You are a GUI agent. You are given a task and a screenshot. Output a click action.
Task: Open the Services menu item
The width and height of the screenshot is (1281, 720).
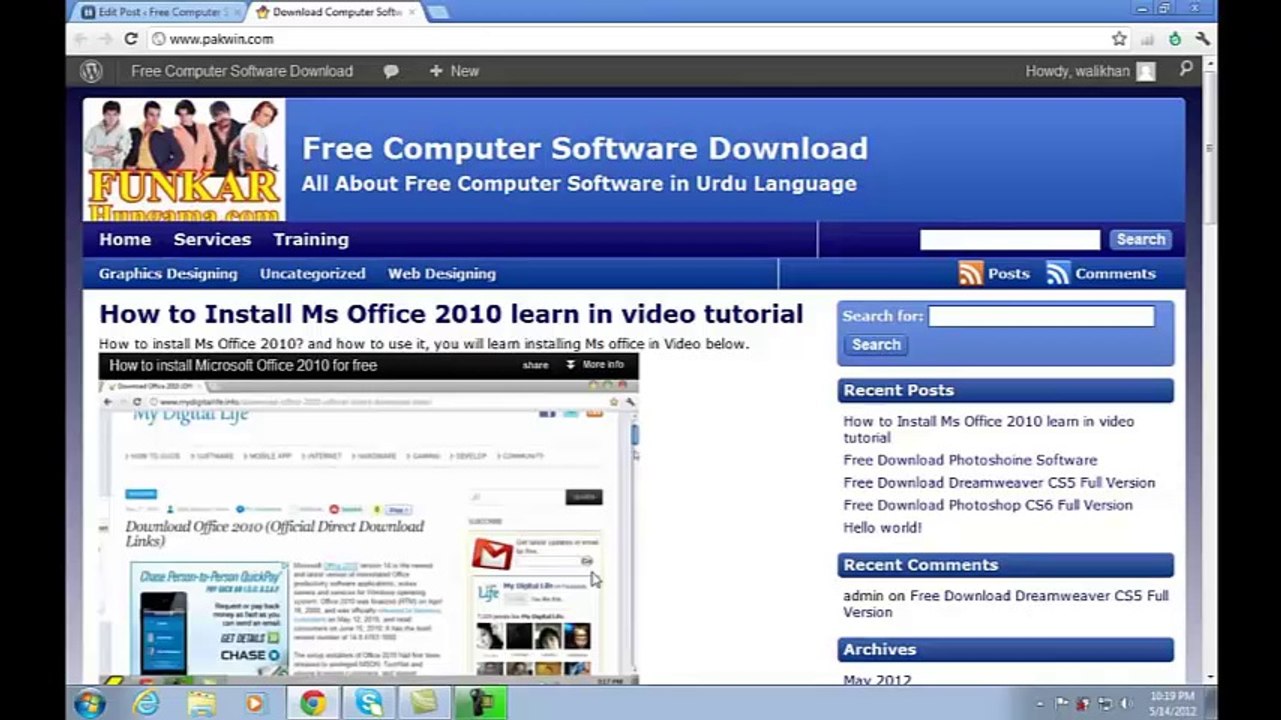pyautogui.click(x=212, y=239)
